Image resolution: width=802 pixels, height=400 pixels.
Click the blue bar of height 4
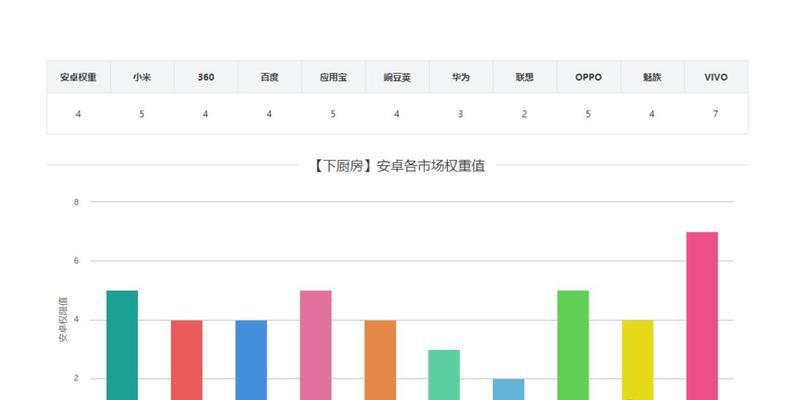[x=251, y=360]
